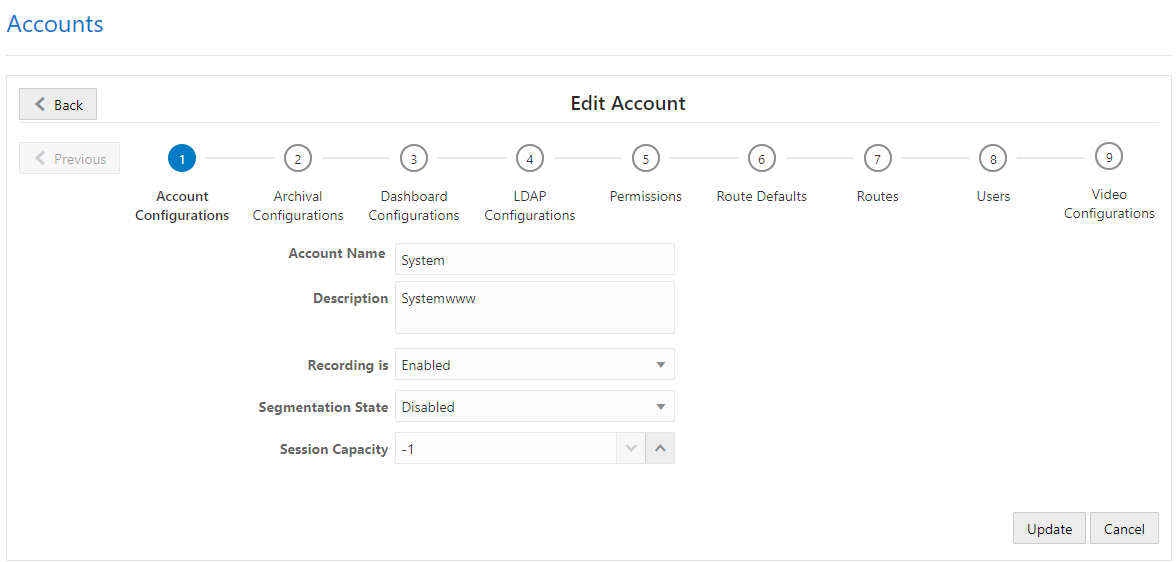Open the Route Defaults step
The image size is (1176, 562).
click(762, 196)
